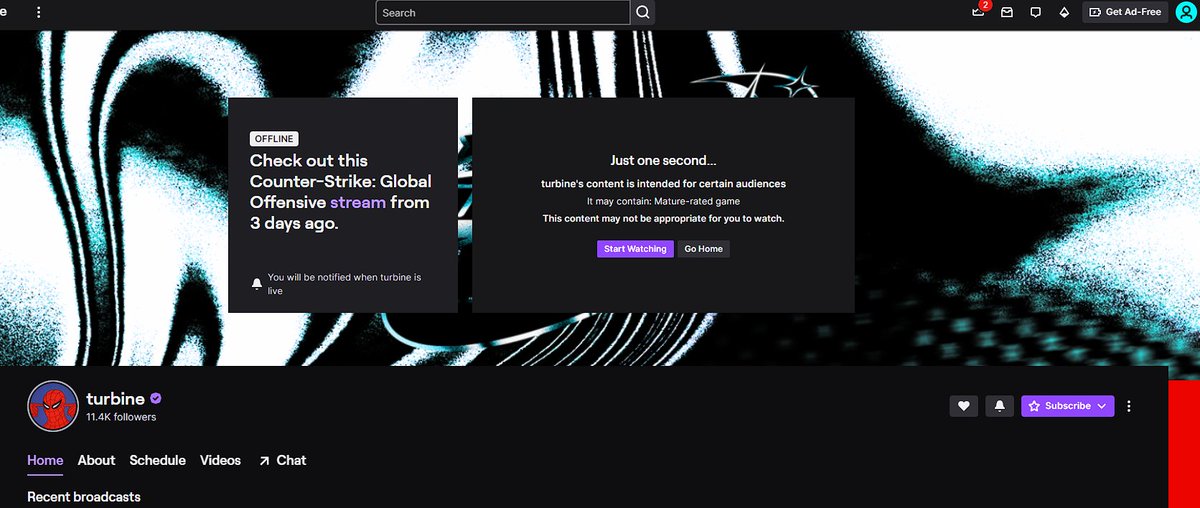Open the 'stream' link in offline card

[x=358, y=202]
